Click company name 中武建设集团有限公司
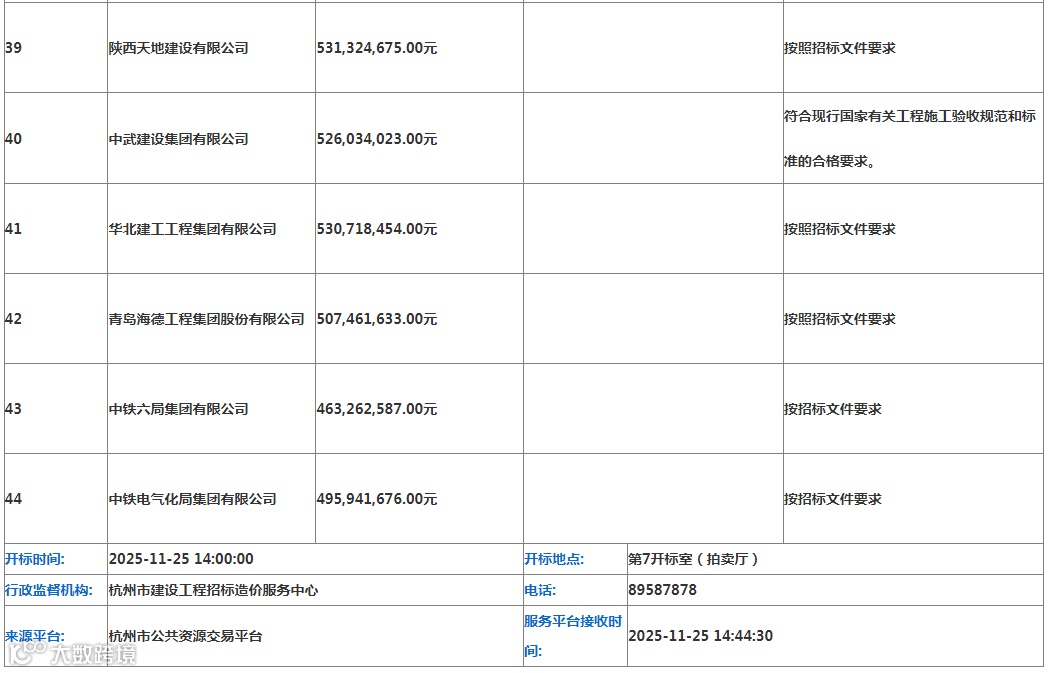This screenshot has height=673, width=1049. pyautogui.click(x=179, y=139)
